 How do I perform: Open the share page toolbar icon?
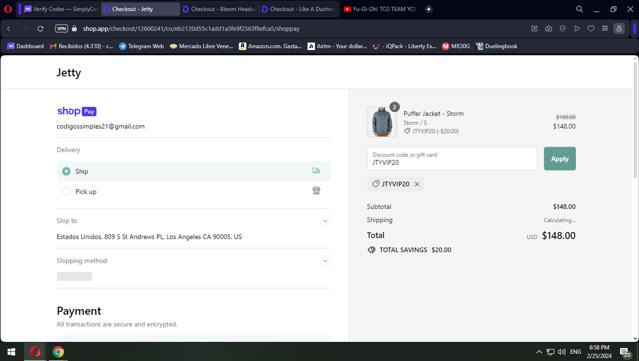tap(534, 29)
